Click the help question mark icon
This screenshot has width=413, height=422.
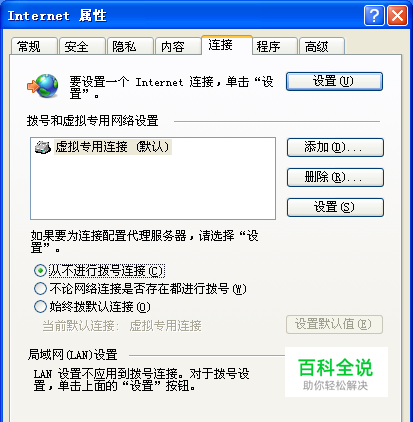coord(374,16)
